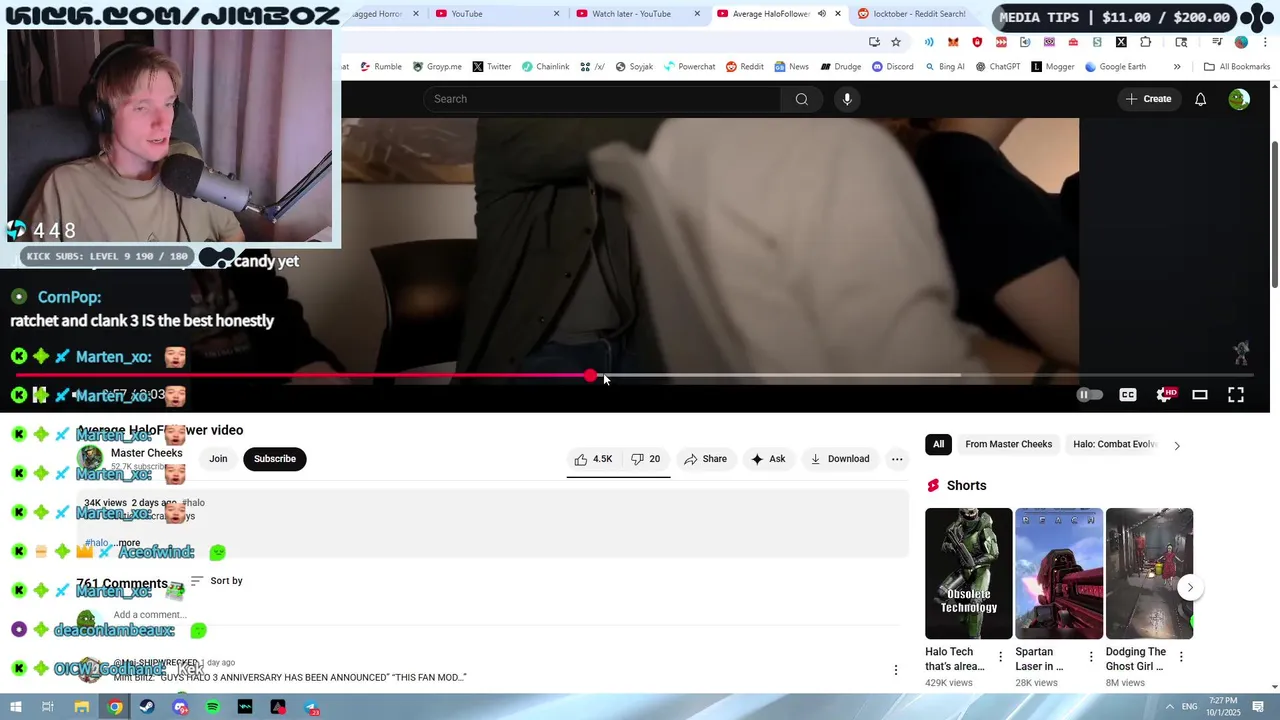Open more actions menu on the video
1280x720 pixels.
[897, 459]
